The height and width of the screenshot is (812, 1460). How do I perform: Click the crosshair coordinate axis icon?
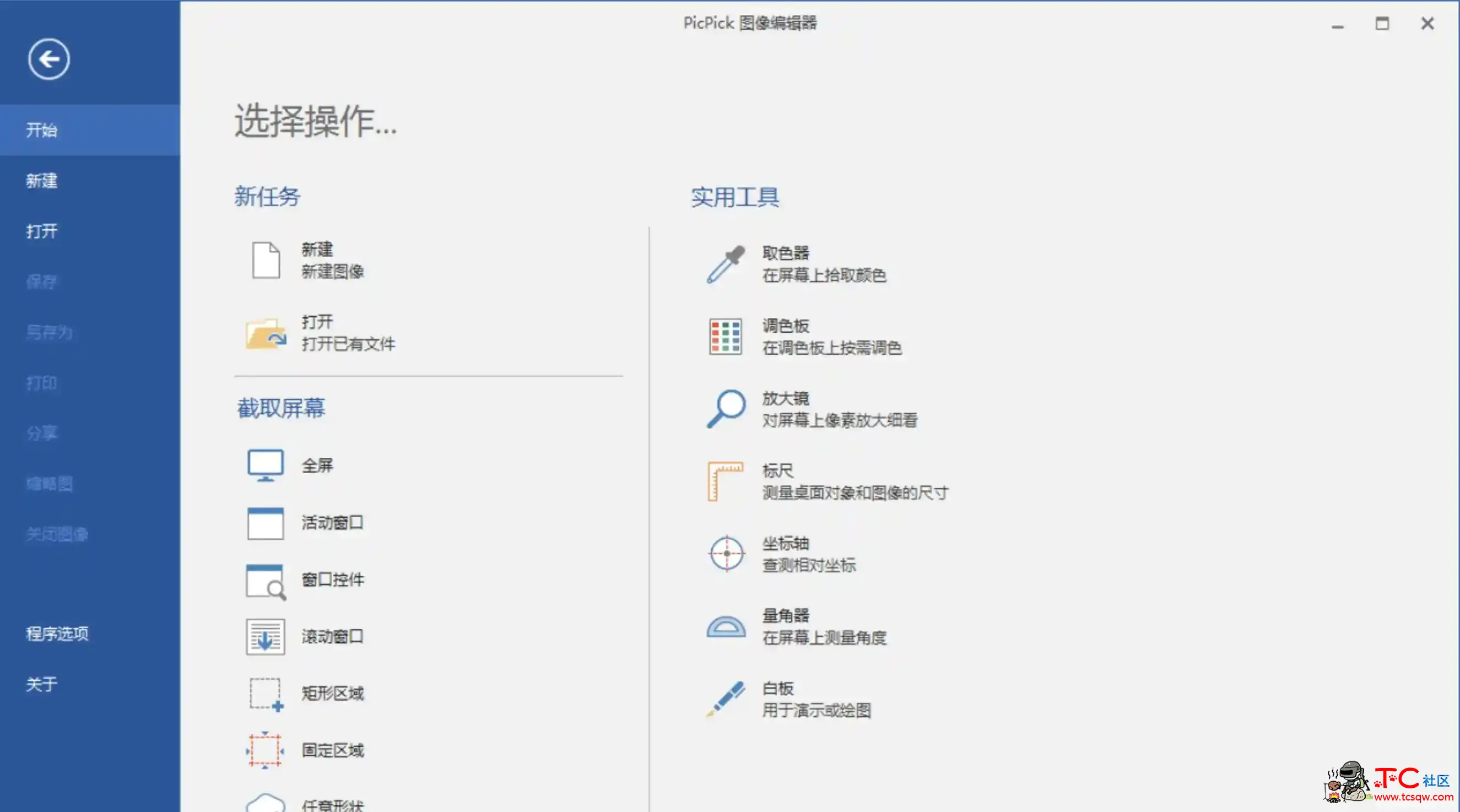coord(726,554)
